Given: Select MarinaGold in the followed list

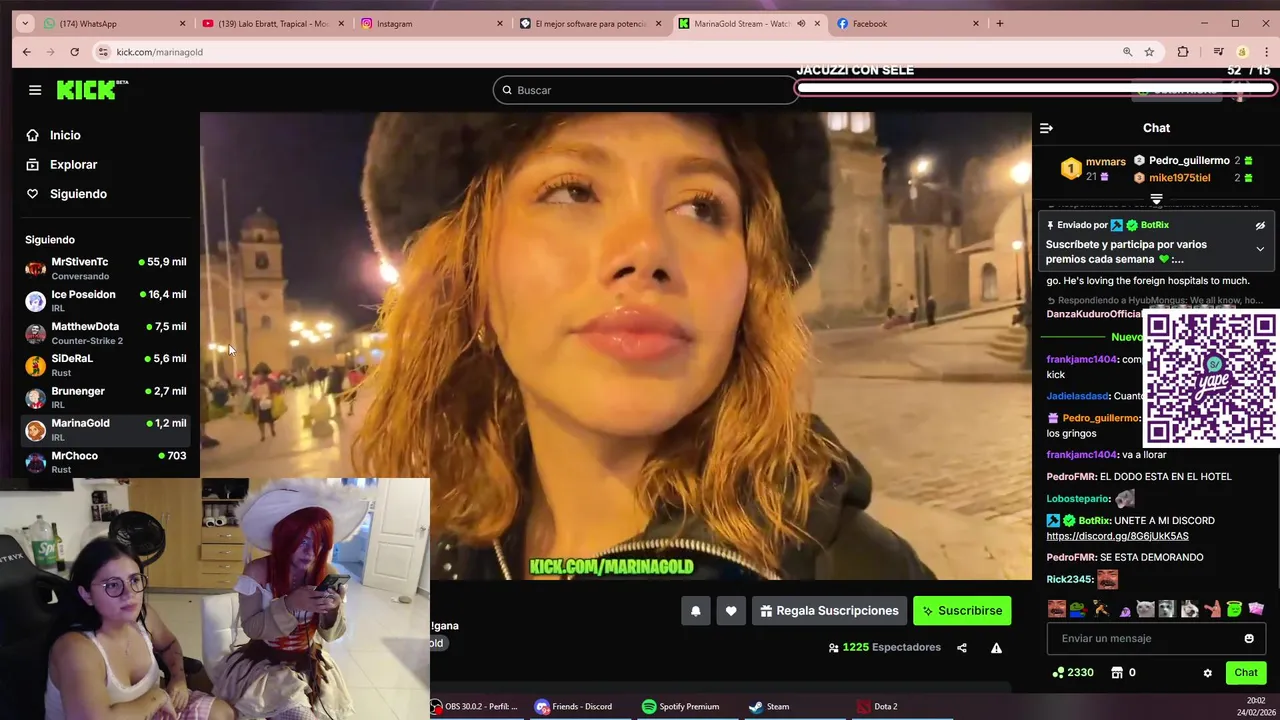Looking at the screenshot, I should pos(105,430).
